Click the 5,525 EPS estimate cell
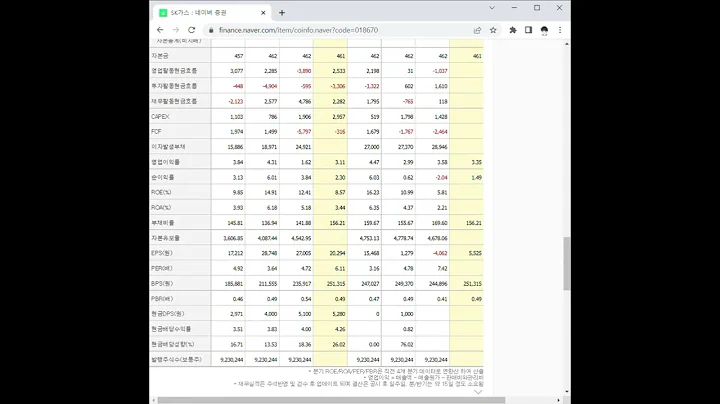The height and width of the screenshot is (404, 720). pyautogui.click(x=475, y=253)
